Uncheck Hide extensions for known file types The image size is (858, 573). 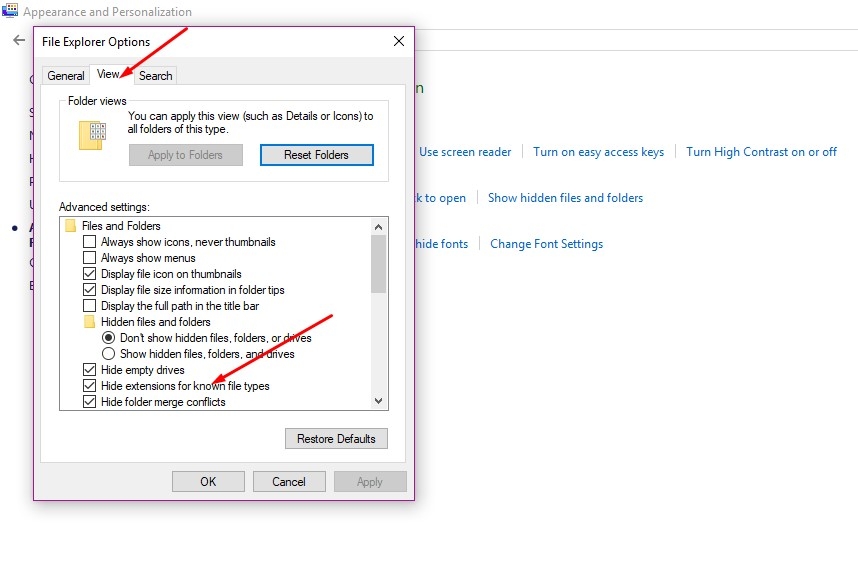[89, 386]
